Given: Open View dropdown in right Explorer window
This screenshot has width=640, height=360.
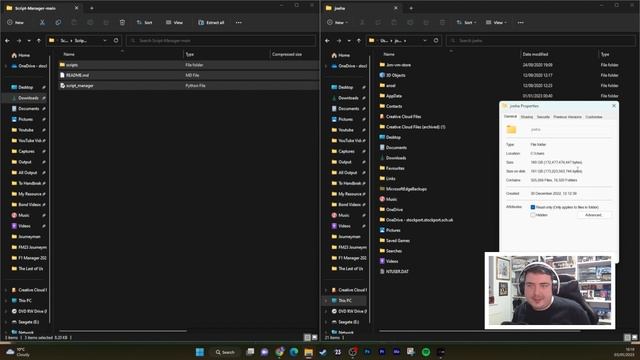Looking at the screenshot, I should (496, 22).
